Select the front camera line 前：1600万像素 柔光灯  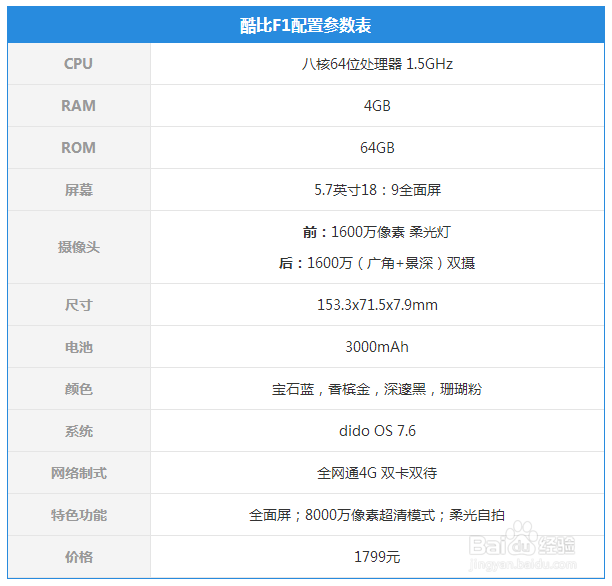click(x=377, y=232)
